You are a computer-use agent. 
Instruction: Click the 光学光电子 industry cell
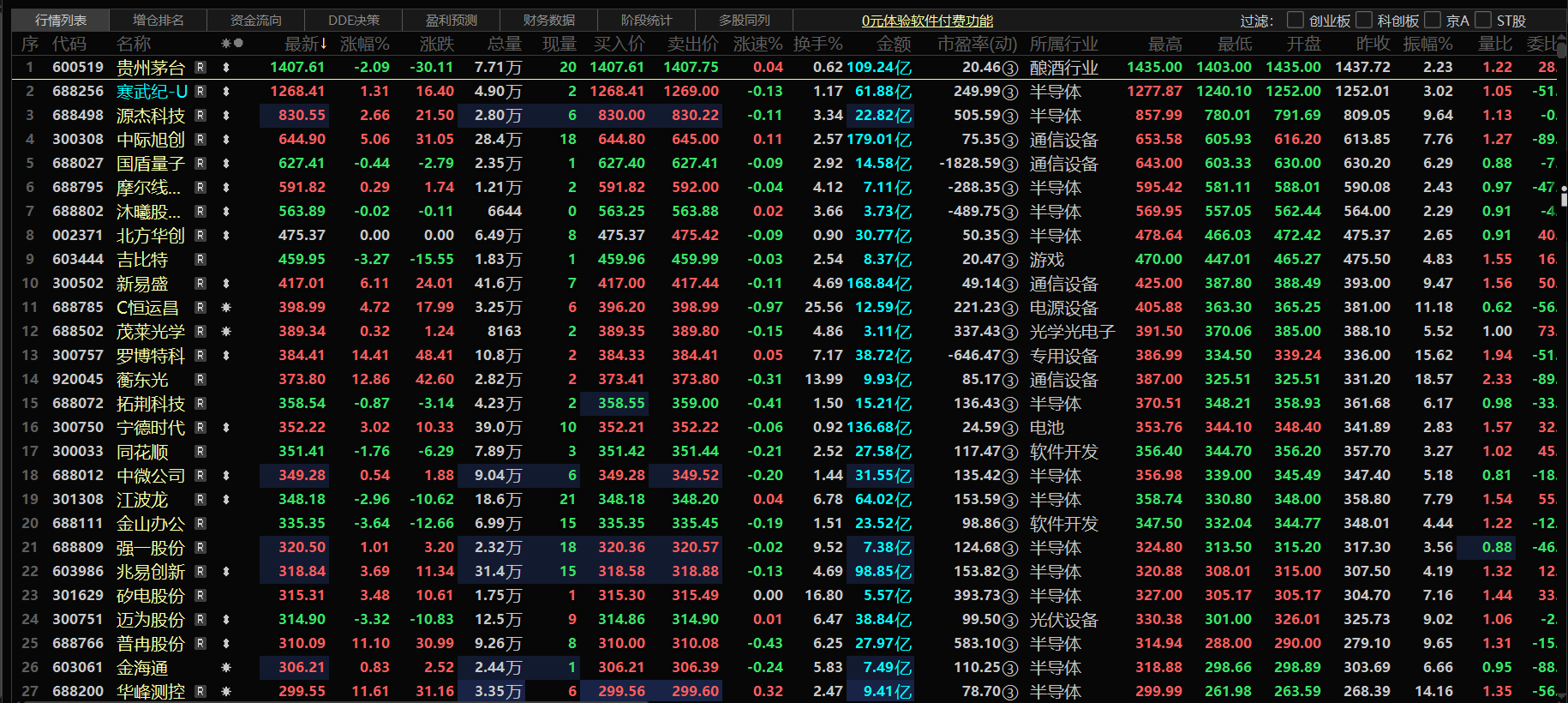click(1073, 331)
